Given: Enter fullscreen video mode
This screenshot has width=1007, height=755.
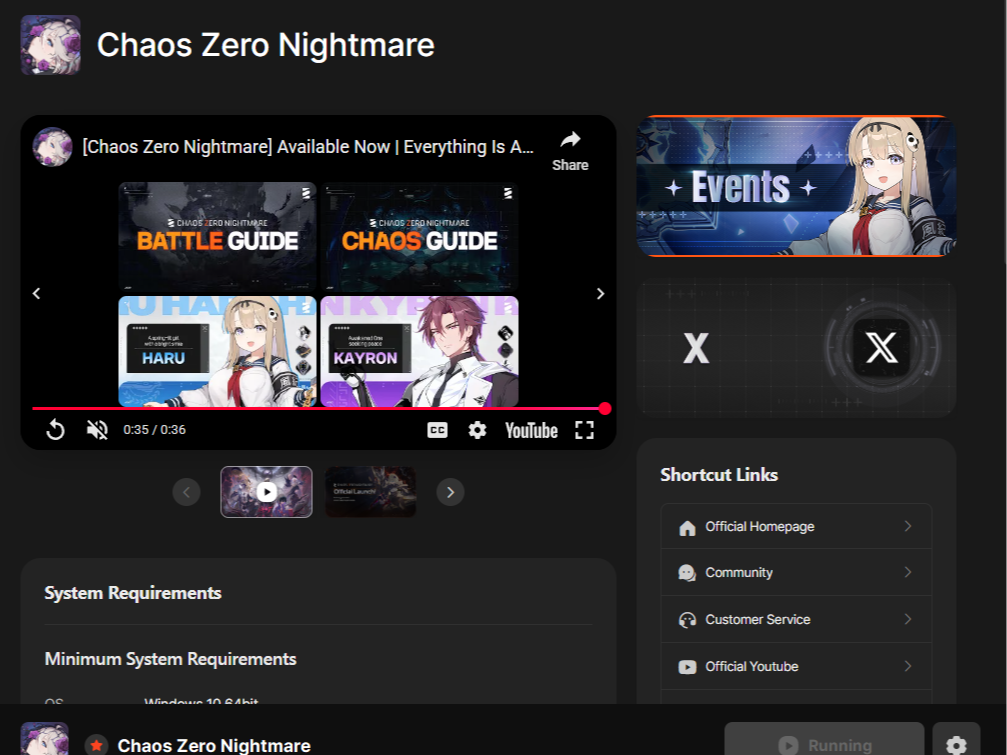Looking at the screenshot, I should coord(584,430).
